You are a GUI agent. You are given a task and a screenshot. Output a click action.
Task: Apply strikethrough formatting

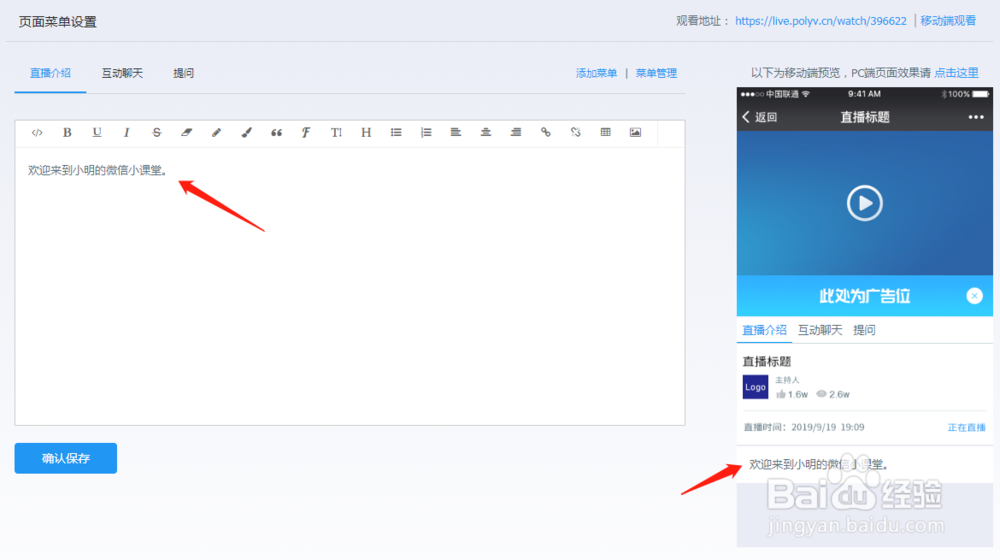pos(156,133)
